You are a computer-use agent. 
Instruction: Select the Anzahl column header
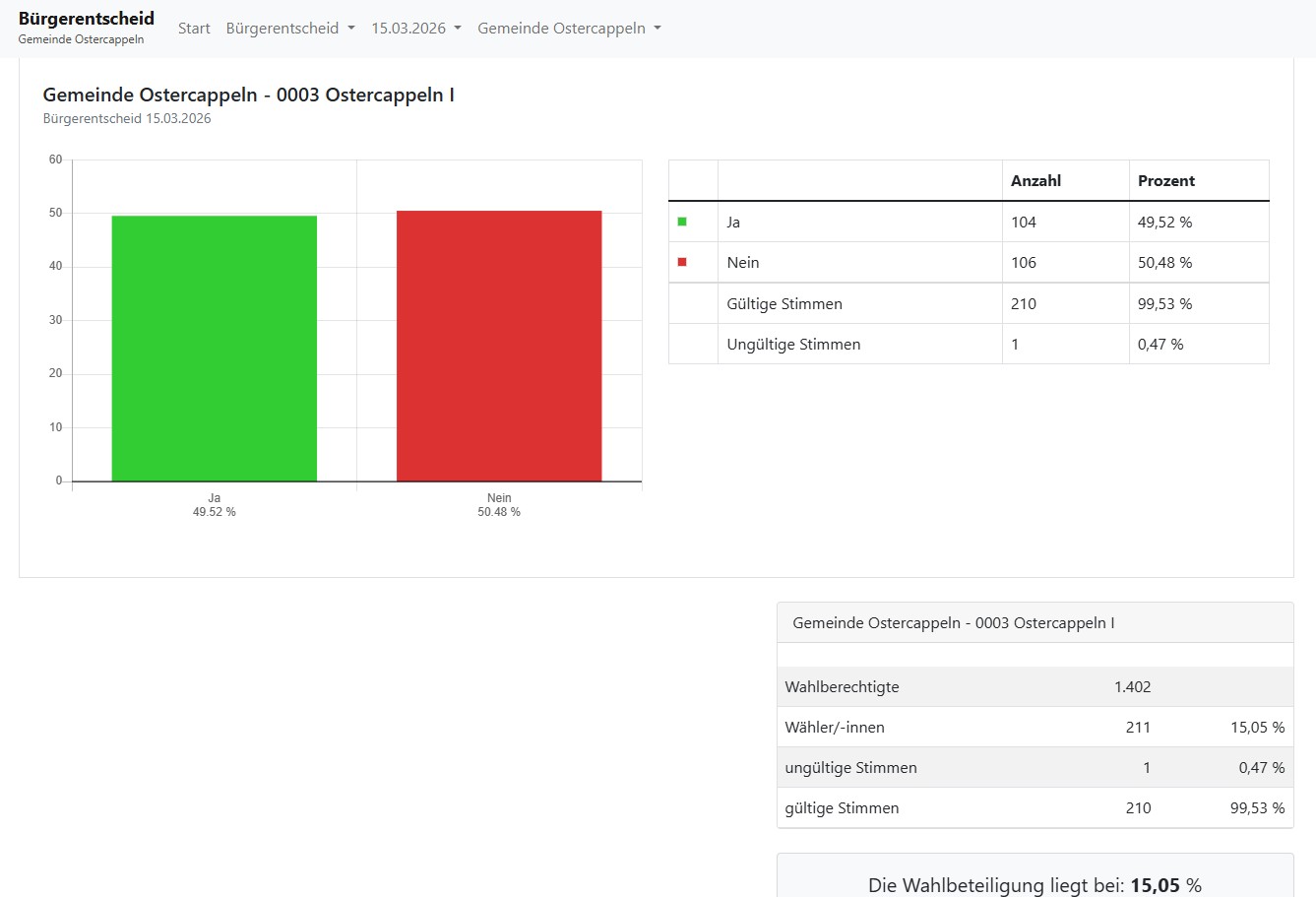(x=1035, y=181)
